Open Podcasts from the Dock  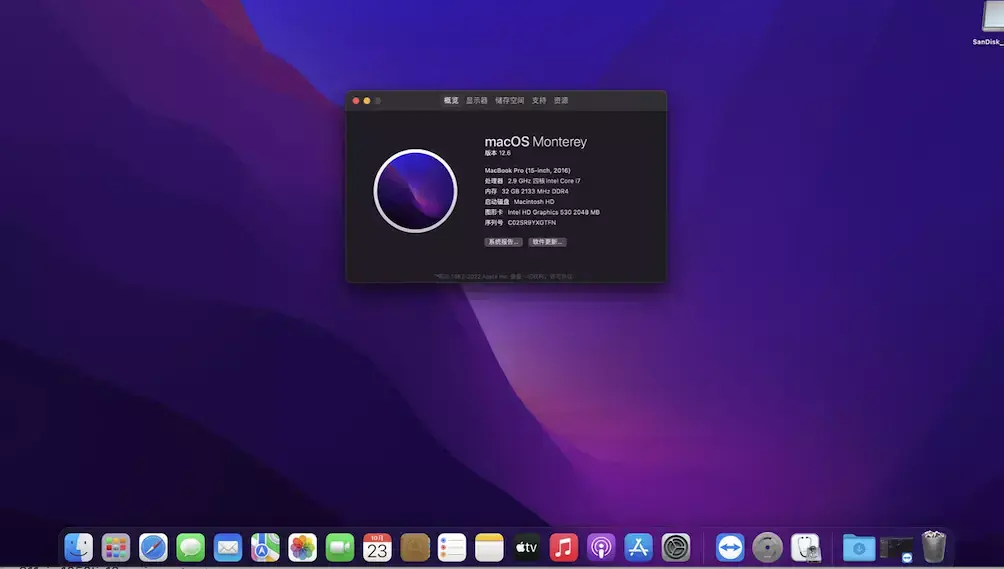point(601,548)
